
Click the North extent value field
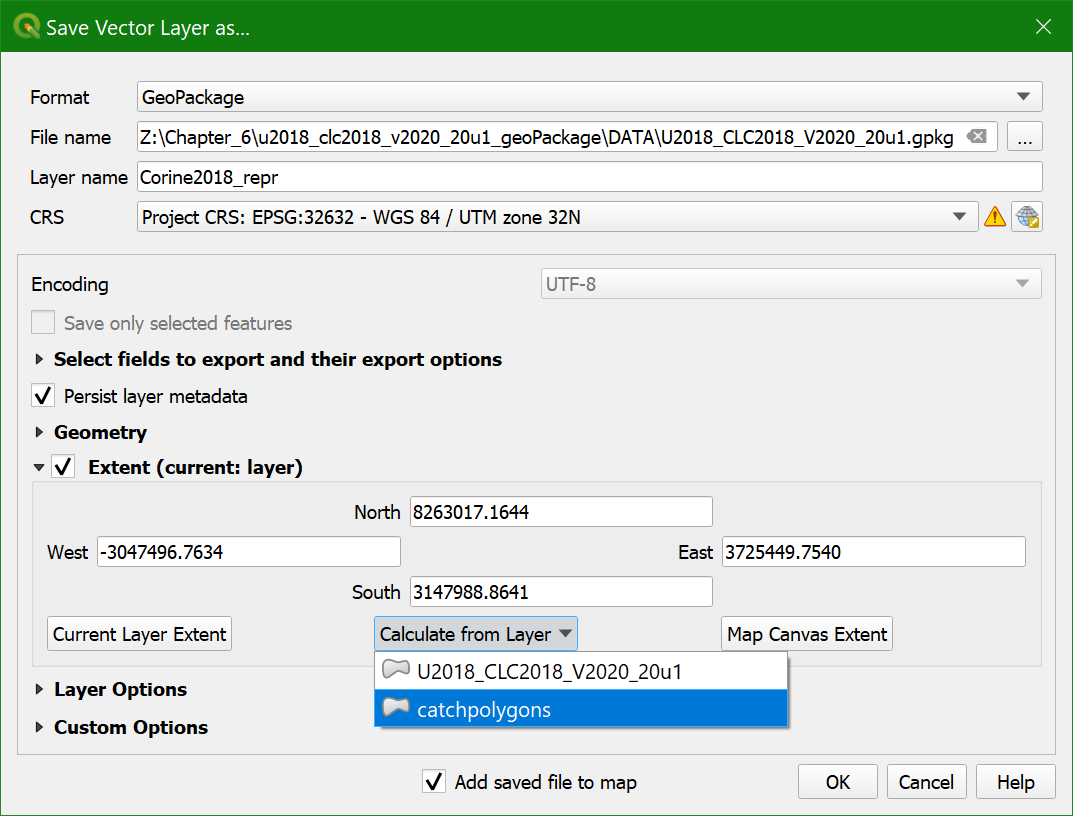pyautogui.click(x=561, y=511)
